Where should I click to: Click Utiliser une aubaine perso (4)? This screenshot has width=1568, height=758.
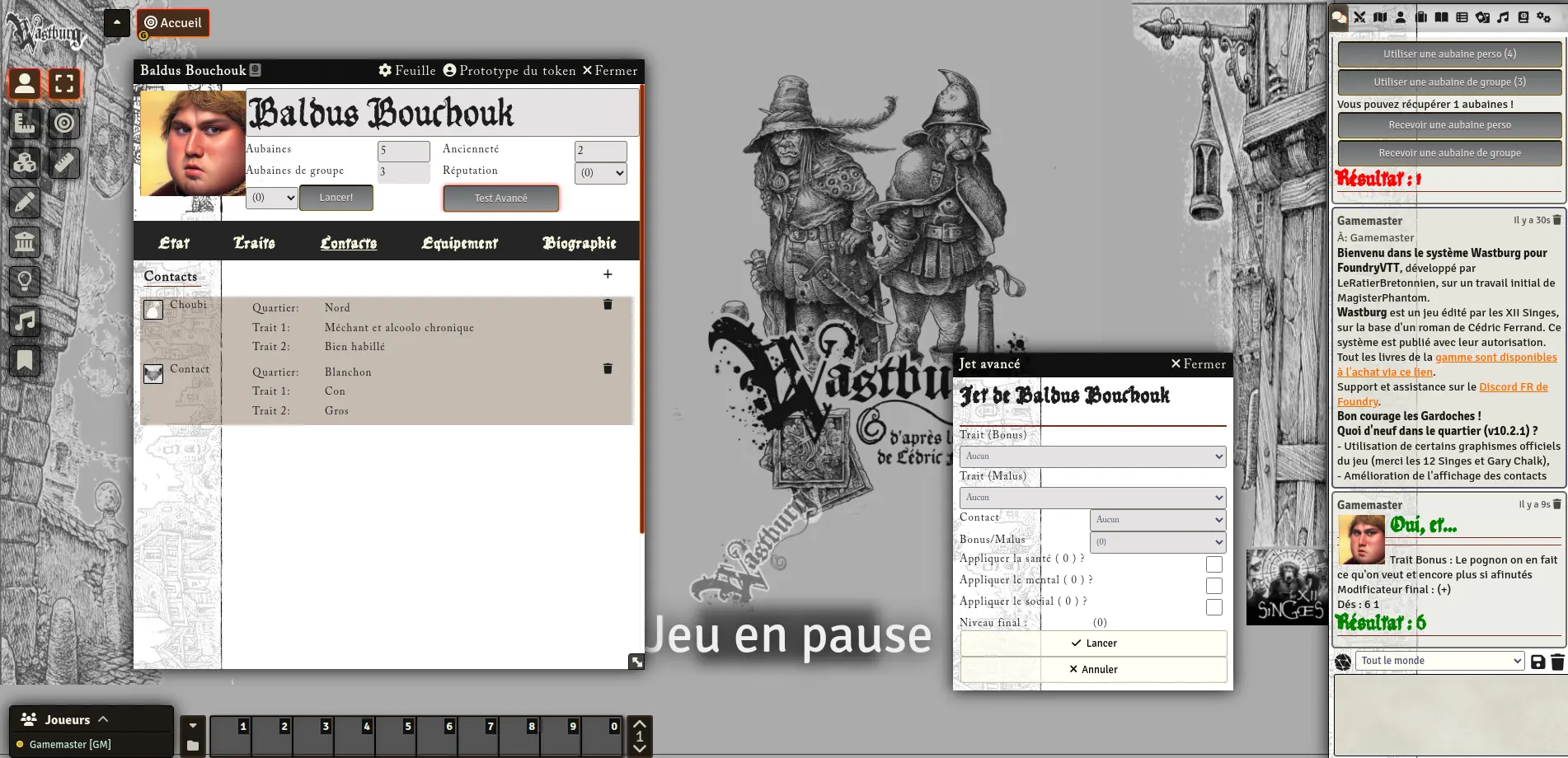(1449, 54)
